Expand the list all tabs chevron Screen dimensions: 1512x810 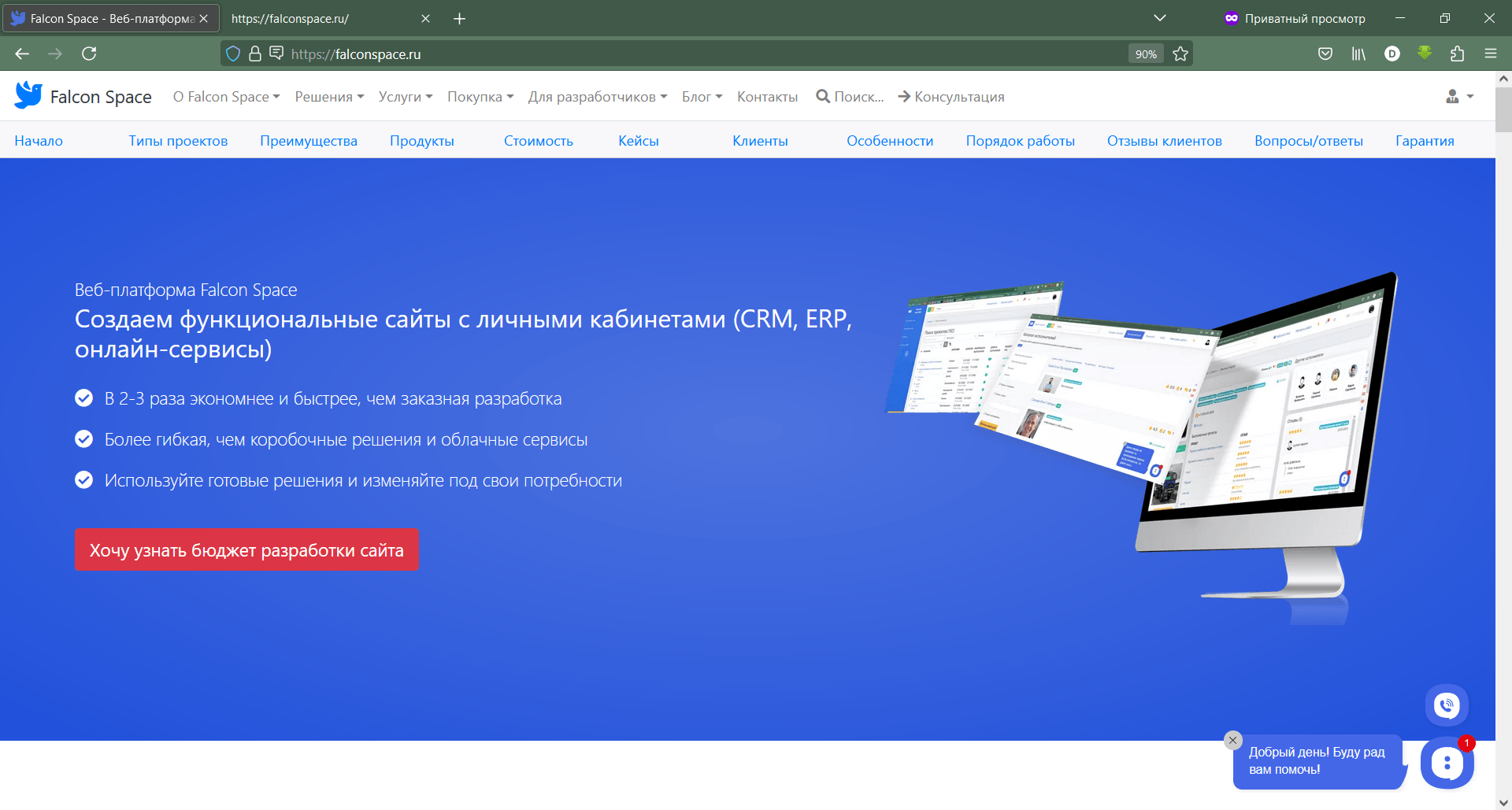tap(1160, 18)
